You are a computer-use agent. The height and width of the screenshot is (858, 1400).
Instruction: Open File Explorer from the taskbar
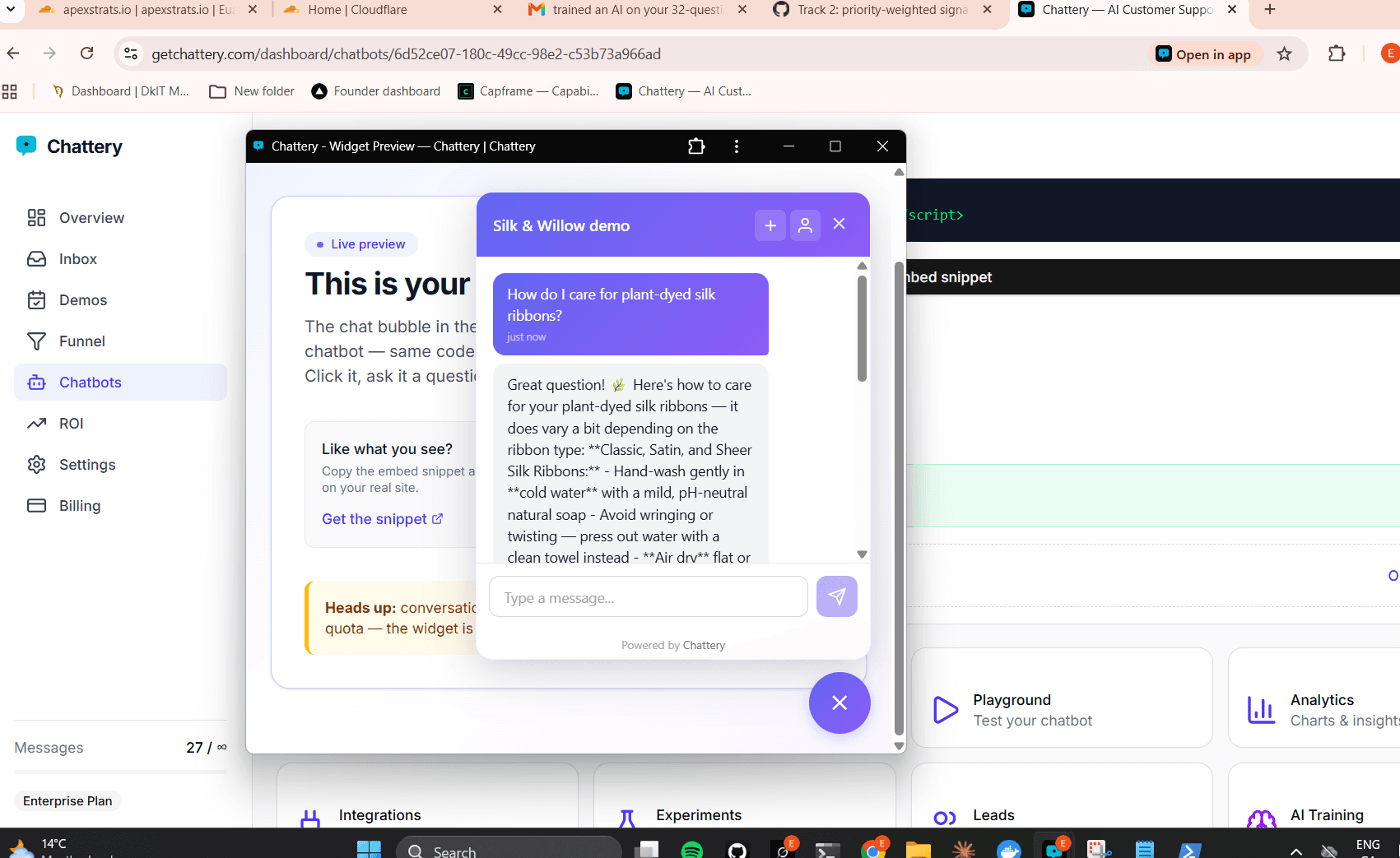(x=919, y=851)
